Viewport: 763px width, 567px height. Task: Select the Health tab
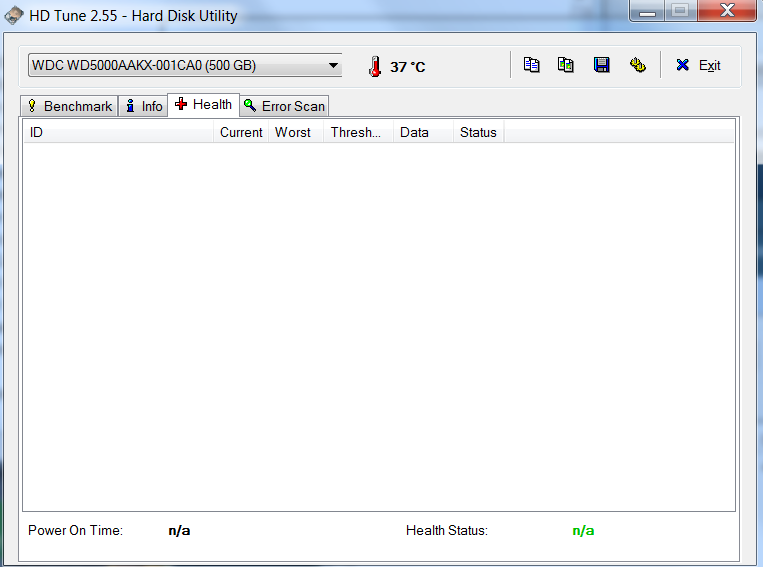pos(203,105)
